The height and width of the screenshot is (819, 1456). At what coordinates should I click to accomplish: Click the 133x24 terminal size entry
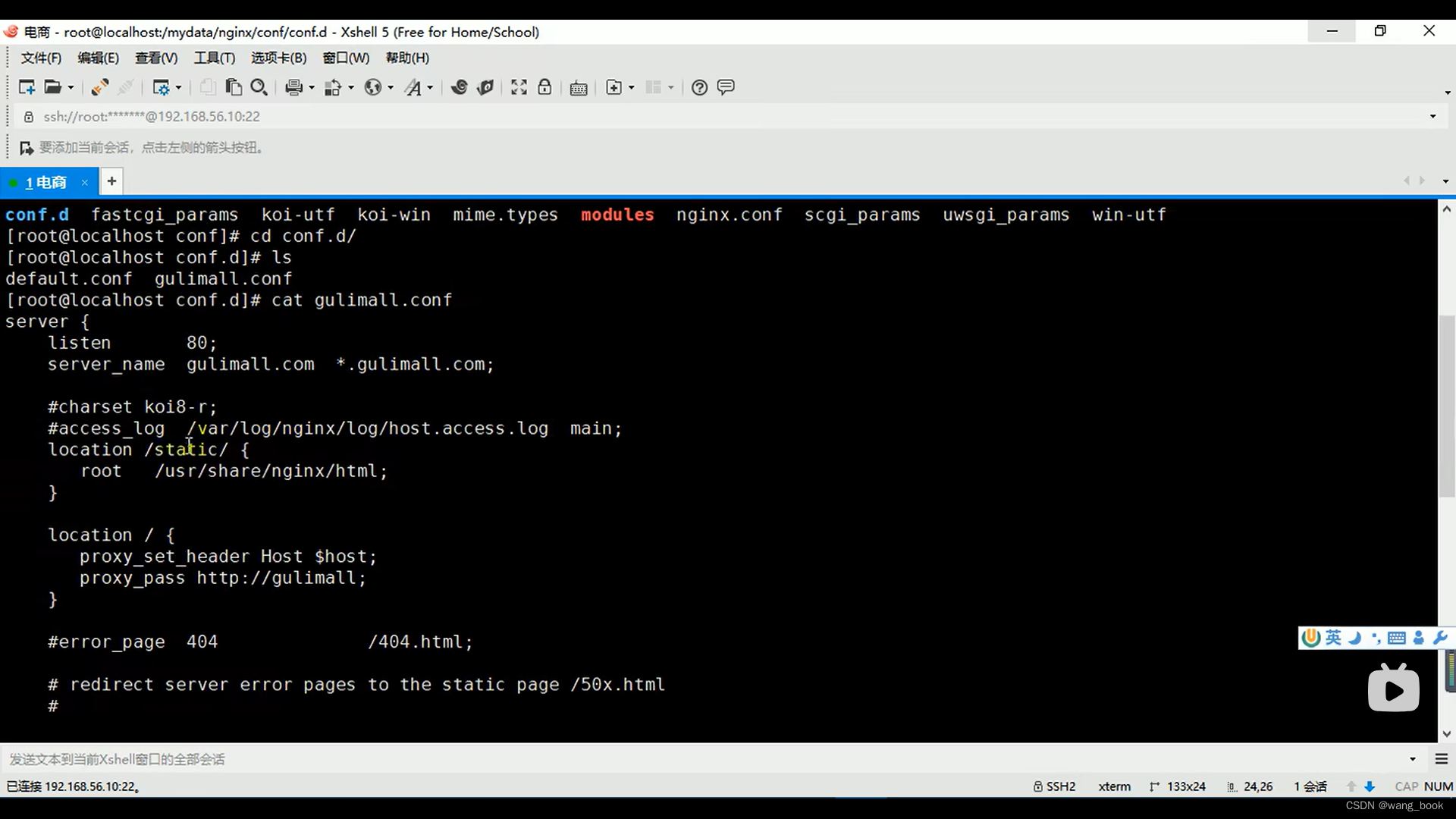pyautogui.click(x=1178, y=787)
